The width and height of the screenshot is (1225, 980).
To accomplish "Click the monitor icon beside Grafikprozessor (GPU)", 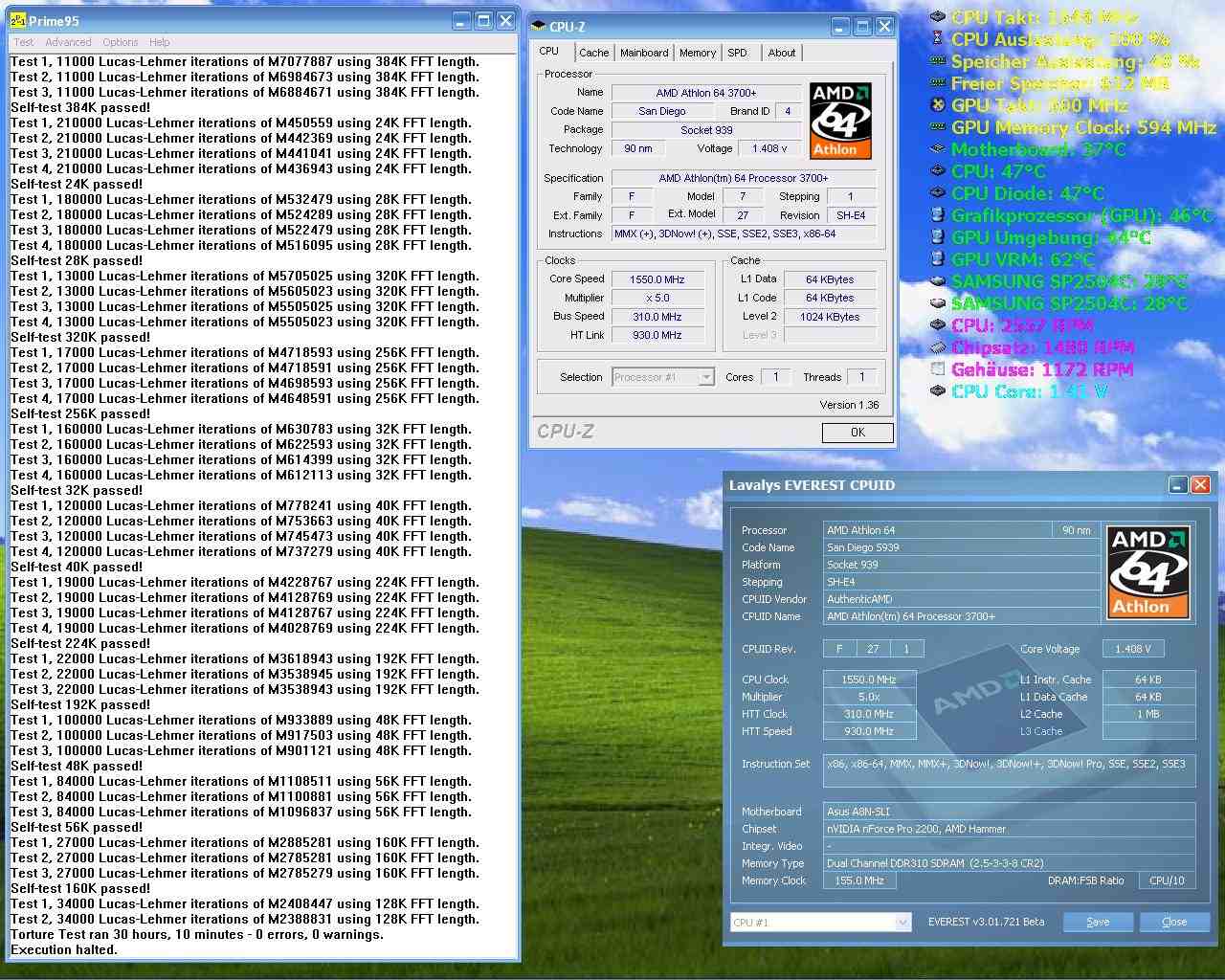I will coord(938,215).
